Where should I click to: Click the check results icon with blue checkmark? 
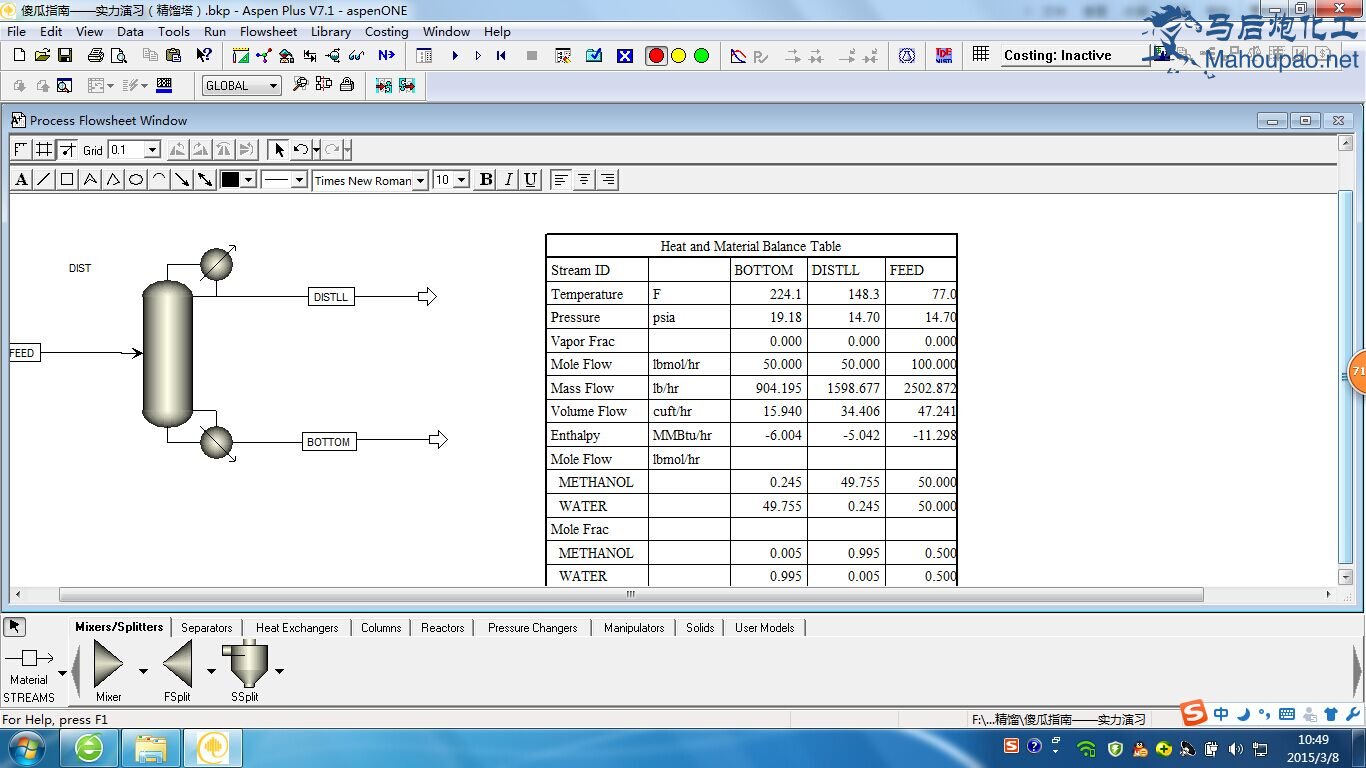tap(594, 55)
